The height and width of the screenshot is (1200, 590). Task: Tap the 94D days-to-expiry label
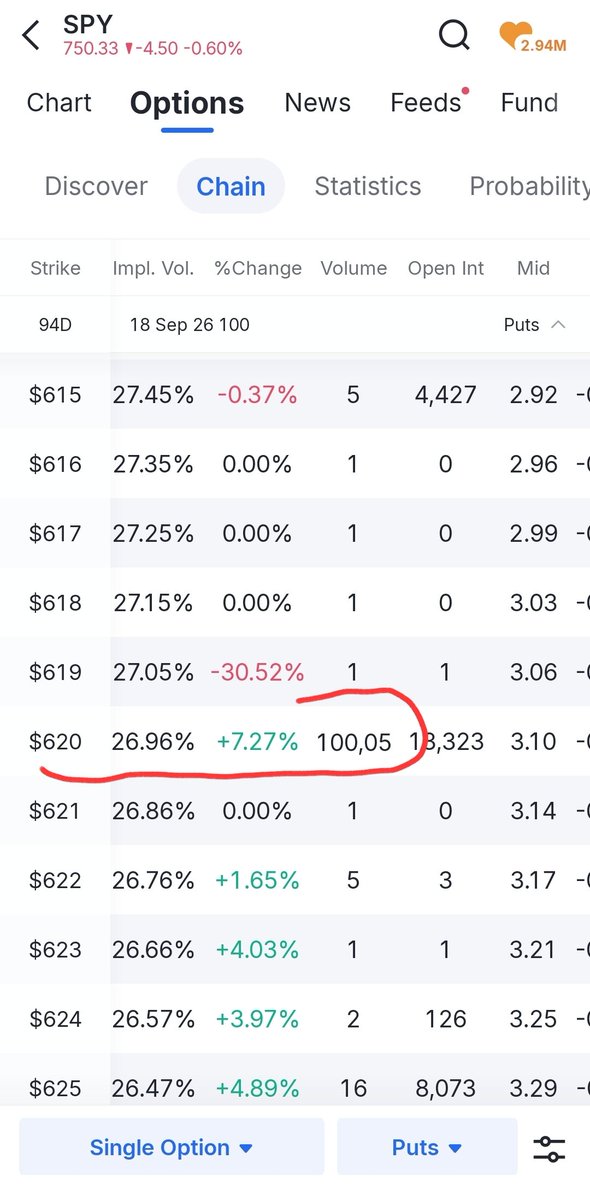[56, 325]
